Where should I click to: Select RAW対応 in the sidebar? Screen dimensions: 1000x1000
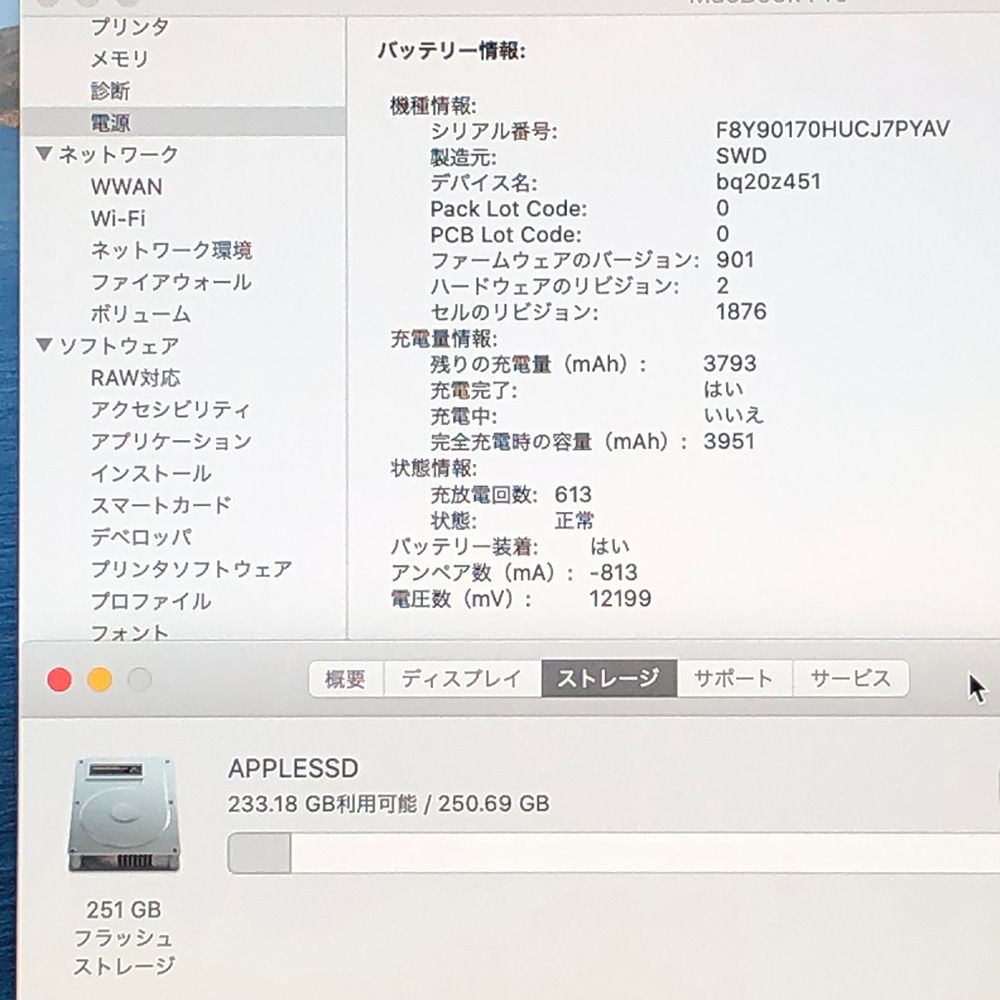[x=136, y=378]
